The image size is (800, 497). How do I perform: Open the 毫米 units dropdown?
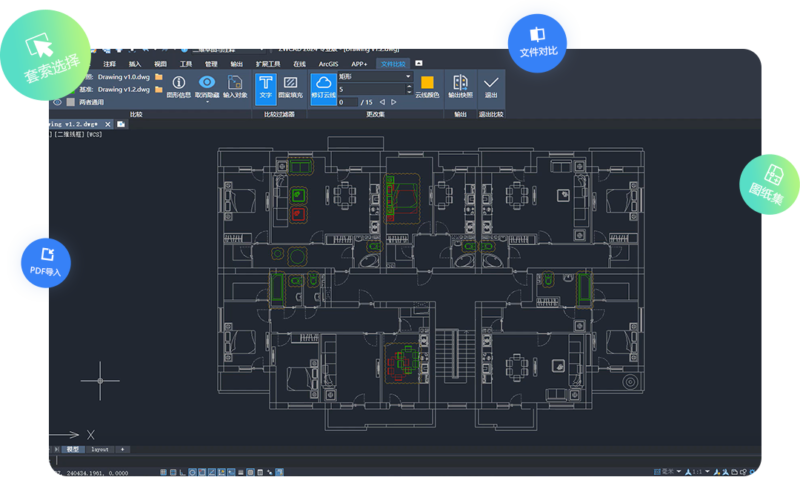[x=679, y=471]
